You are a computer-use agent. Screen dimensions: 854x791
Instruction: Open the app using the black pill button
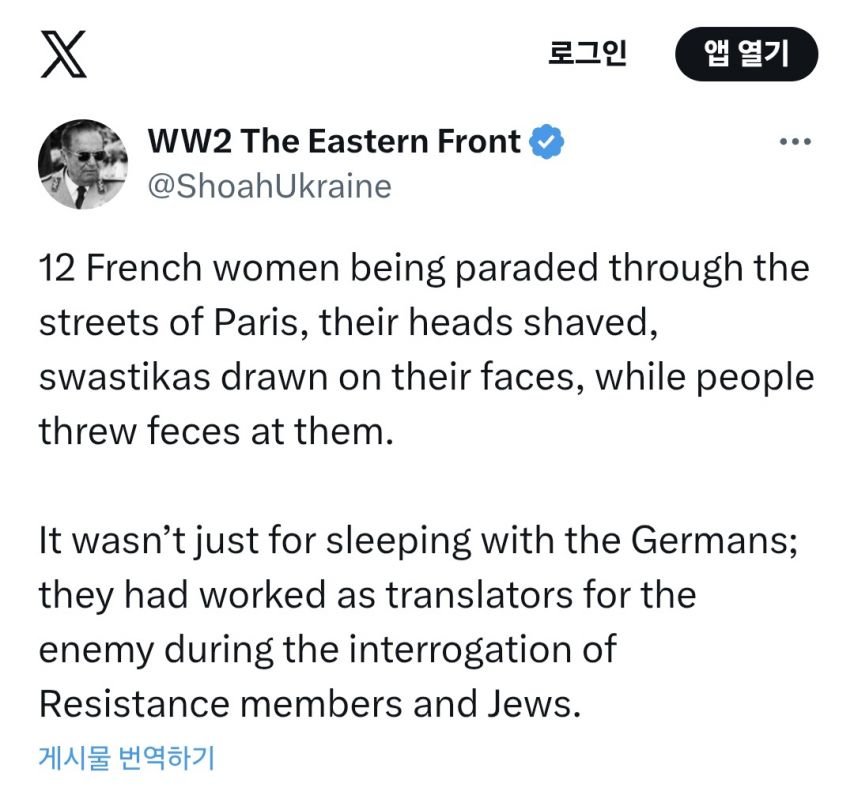pyautogui.click(x=745, y=55)
